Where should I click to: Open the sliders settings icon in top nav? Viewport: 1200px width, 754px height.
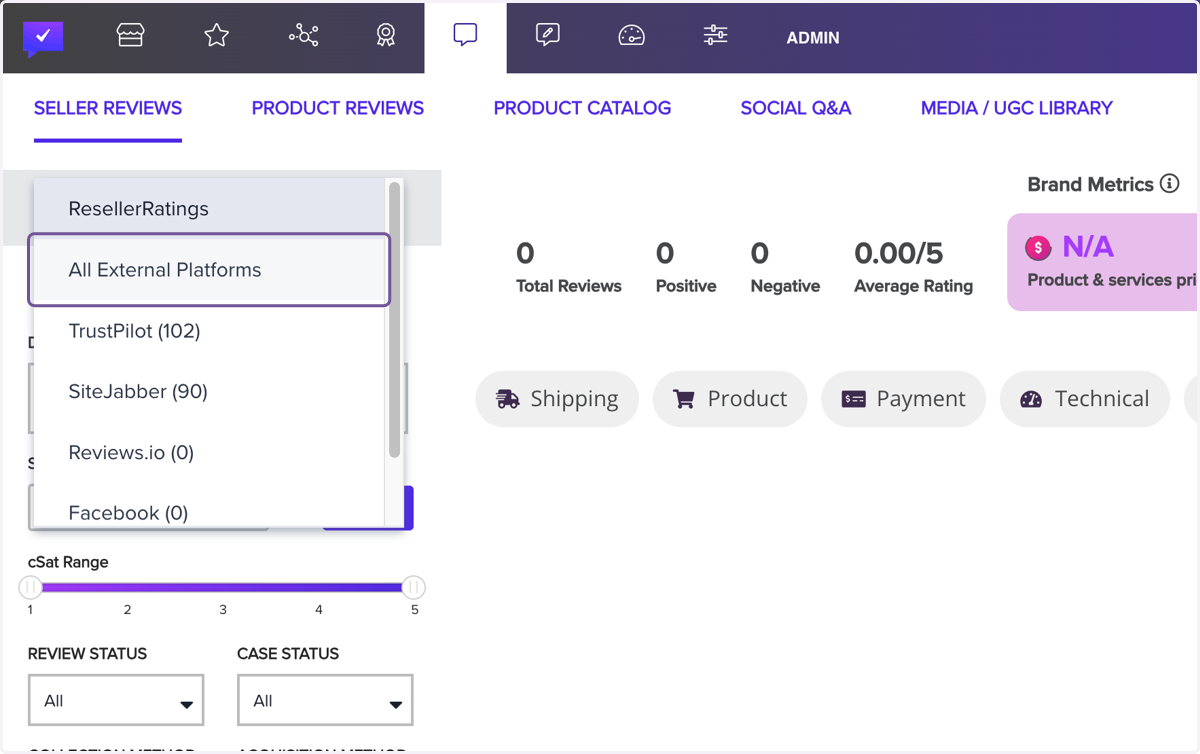[715, 36]
